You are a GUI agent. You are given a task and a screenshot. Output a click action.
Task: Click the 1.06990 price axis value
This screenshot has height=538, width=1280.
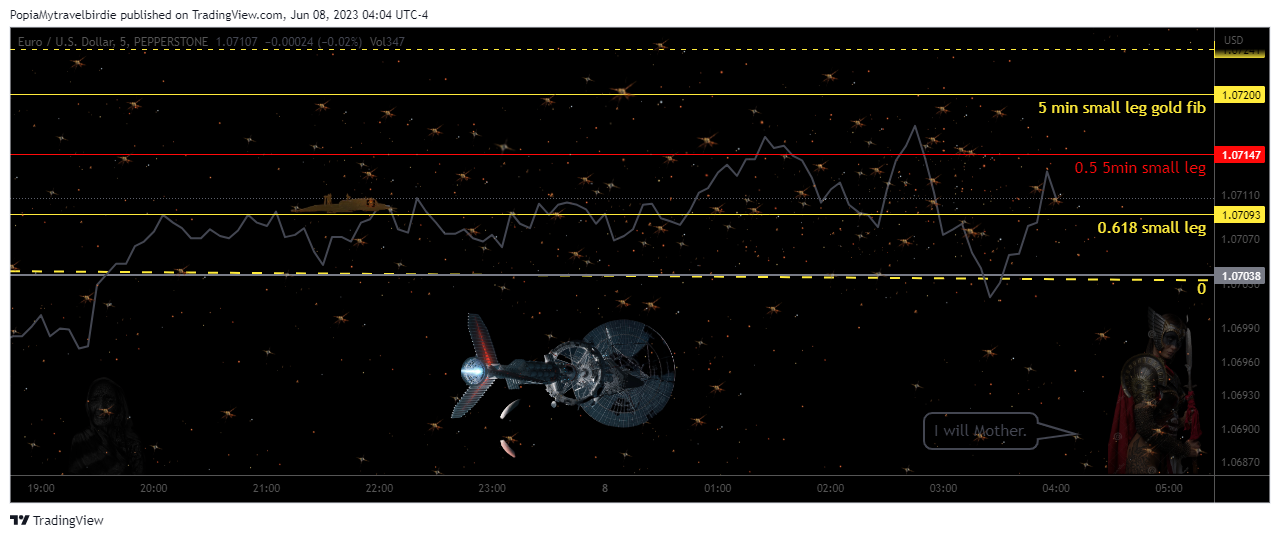(1240, 328)
